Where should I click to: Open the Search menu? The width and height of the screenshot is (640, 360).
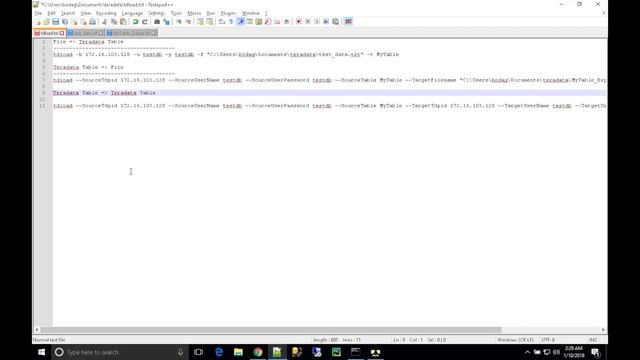pos(68,13)
